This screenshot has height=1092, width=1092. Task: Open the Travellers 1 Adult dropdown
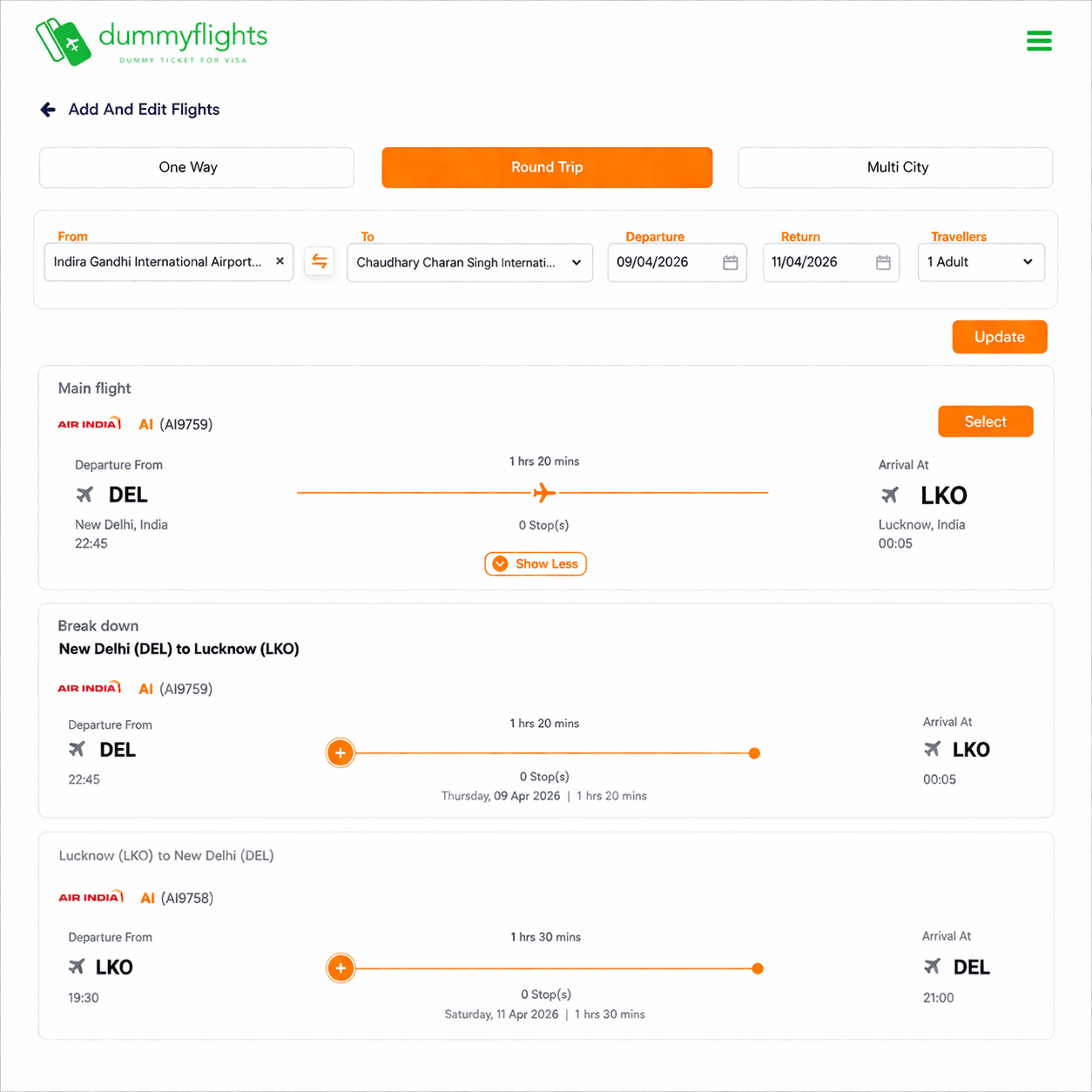(x=981, y=262)
